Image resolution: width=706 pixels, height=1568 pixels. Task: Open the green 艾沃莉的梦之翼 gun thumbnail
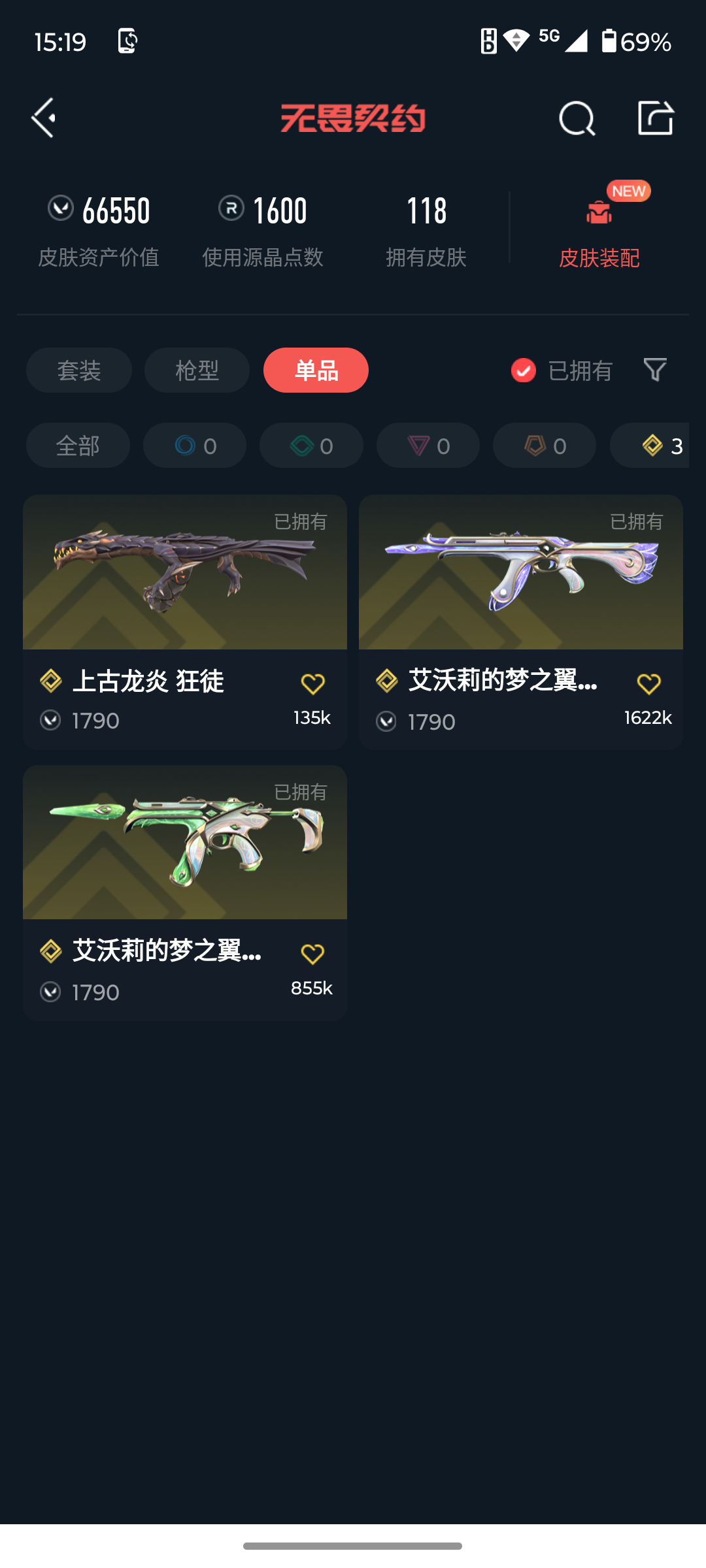[185, 843]
